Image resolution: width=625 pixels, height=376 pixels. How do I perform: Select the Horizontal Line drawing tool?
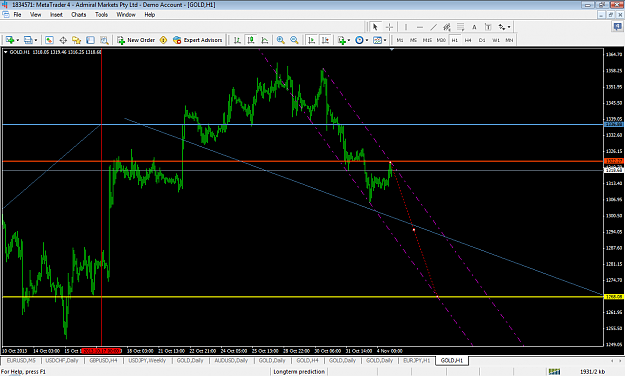point(420,27)
